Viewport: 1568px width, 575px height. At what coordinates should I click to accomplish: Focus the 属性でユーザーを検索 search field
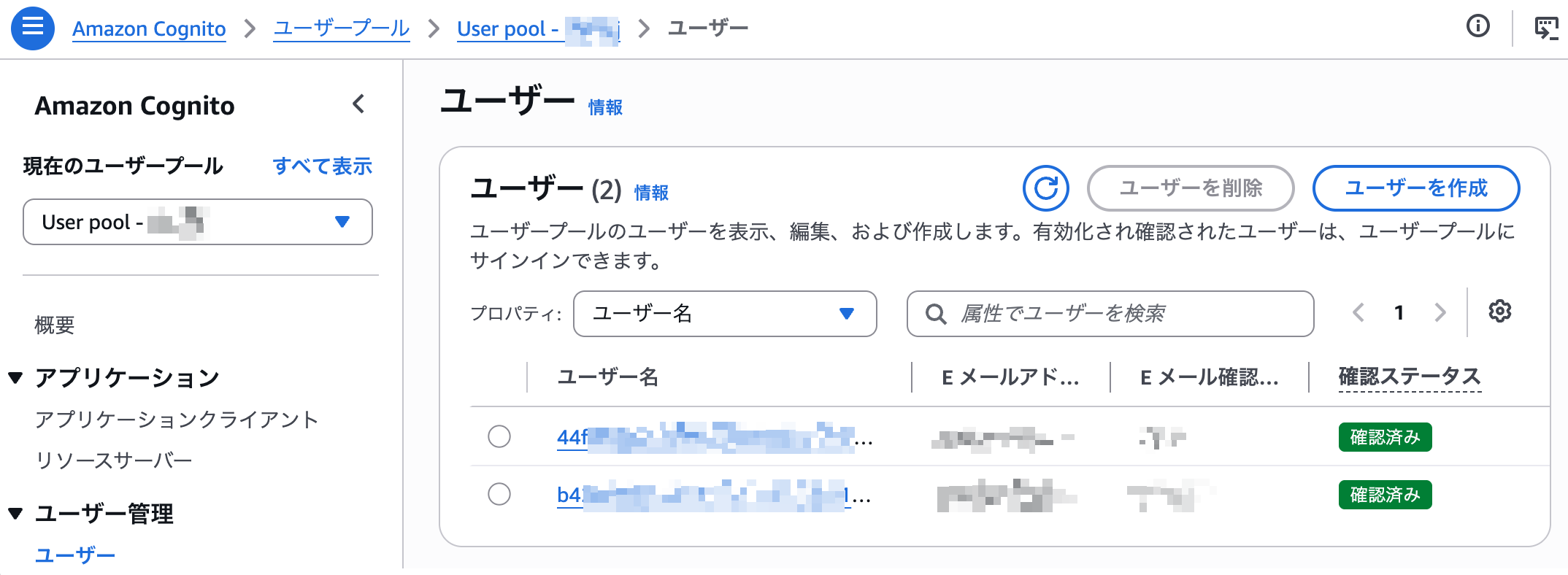[1110, 314]
